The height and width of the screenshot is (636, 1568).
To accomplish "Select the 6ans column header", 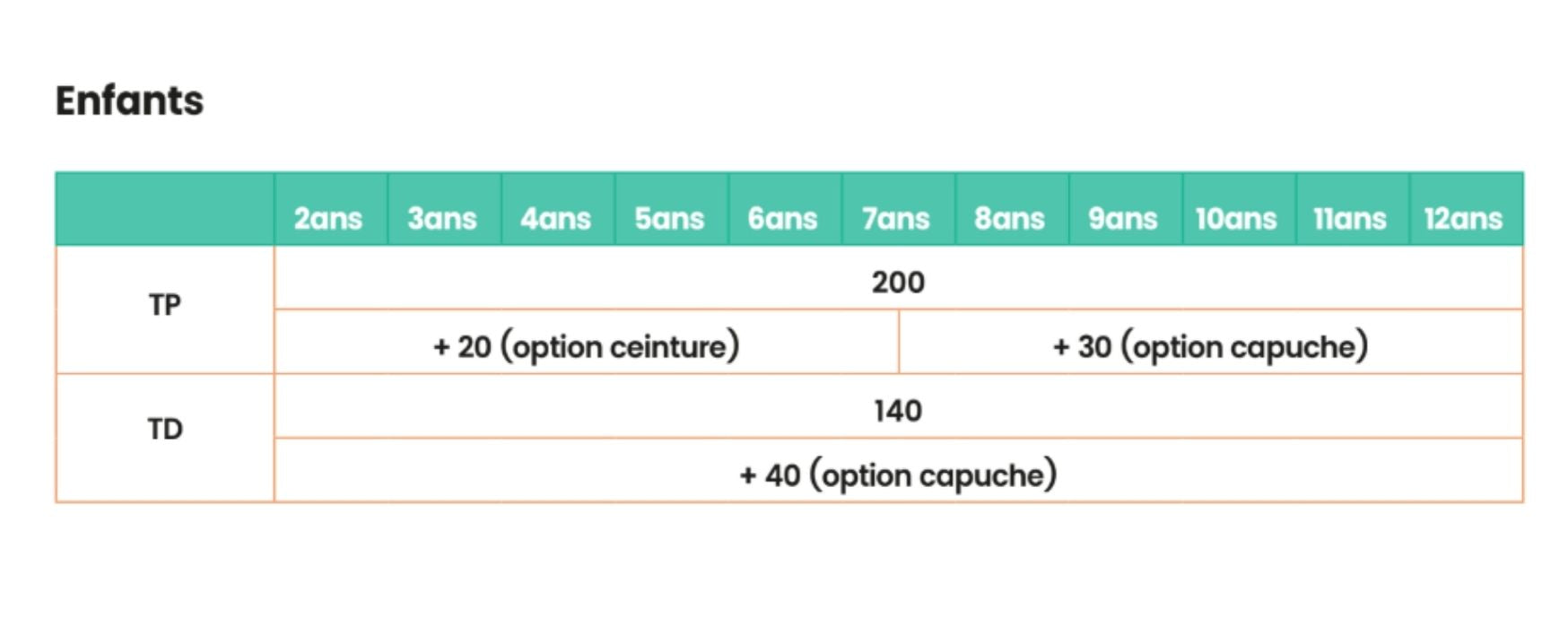I will [x=782, y=218].
